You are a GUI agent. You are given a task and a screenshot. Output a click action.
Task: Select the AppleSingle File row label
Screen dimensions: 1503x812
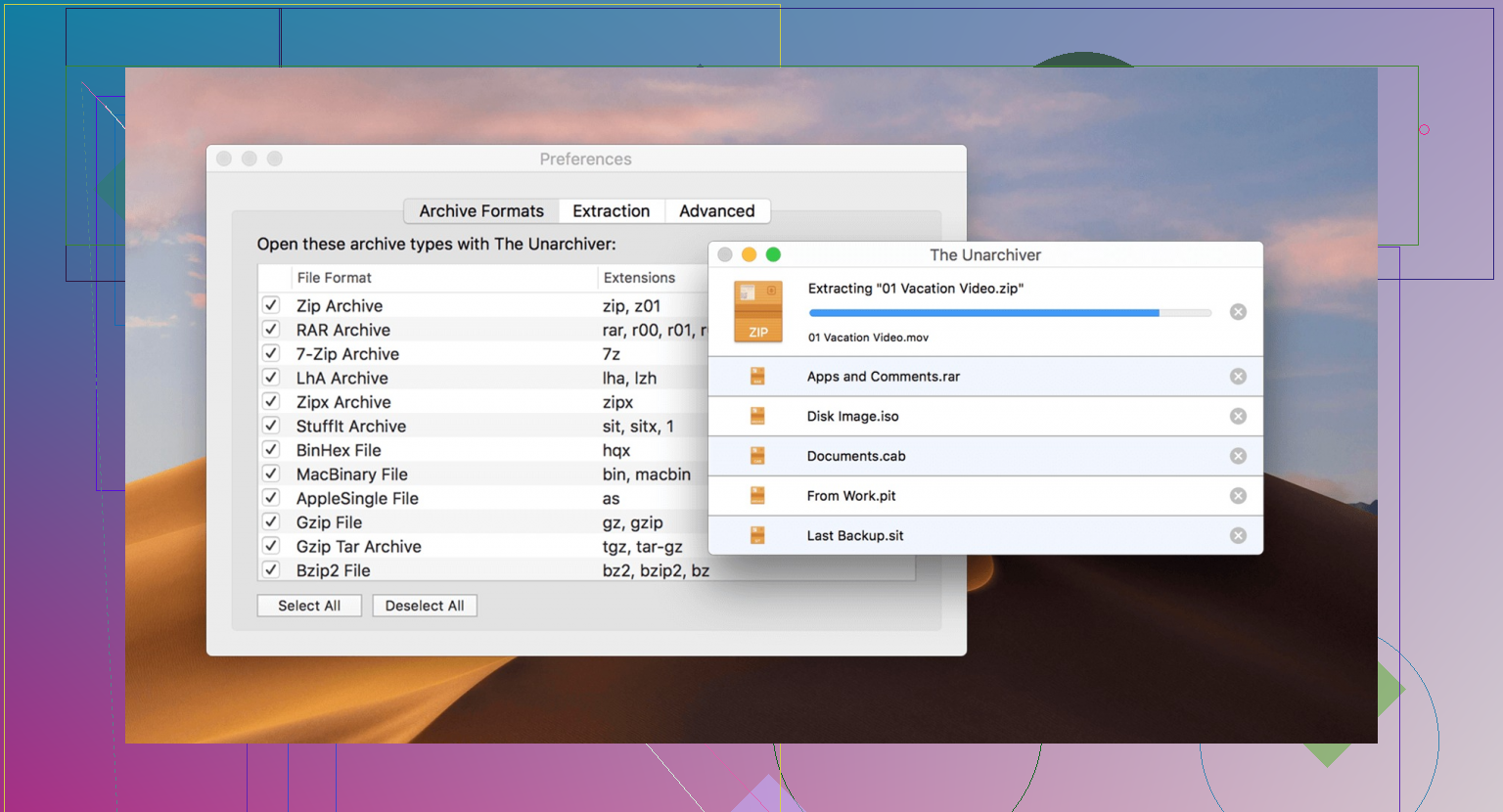[x=357, y=499]
